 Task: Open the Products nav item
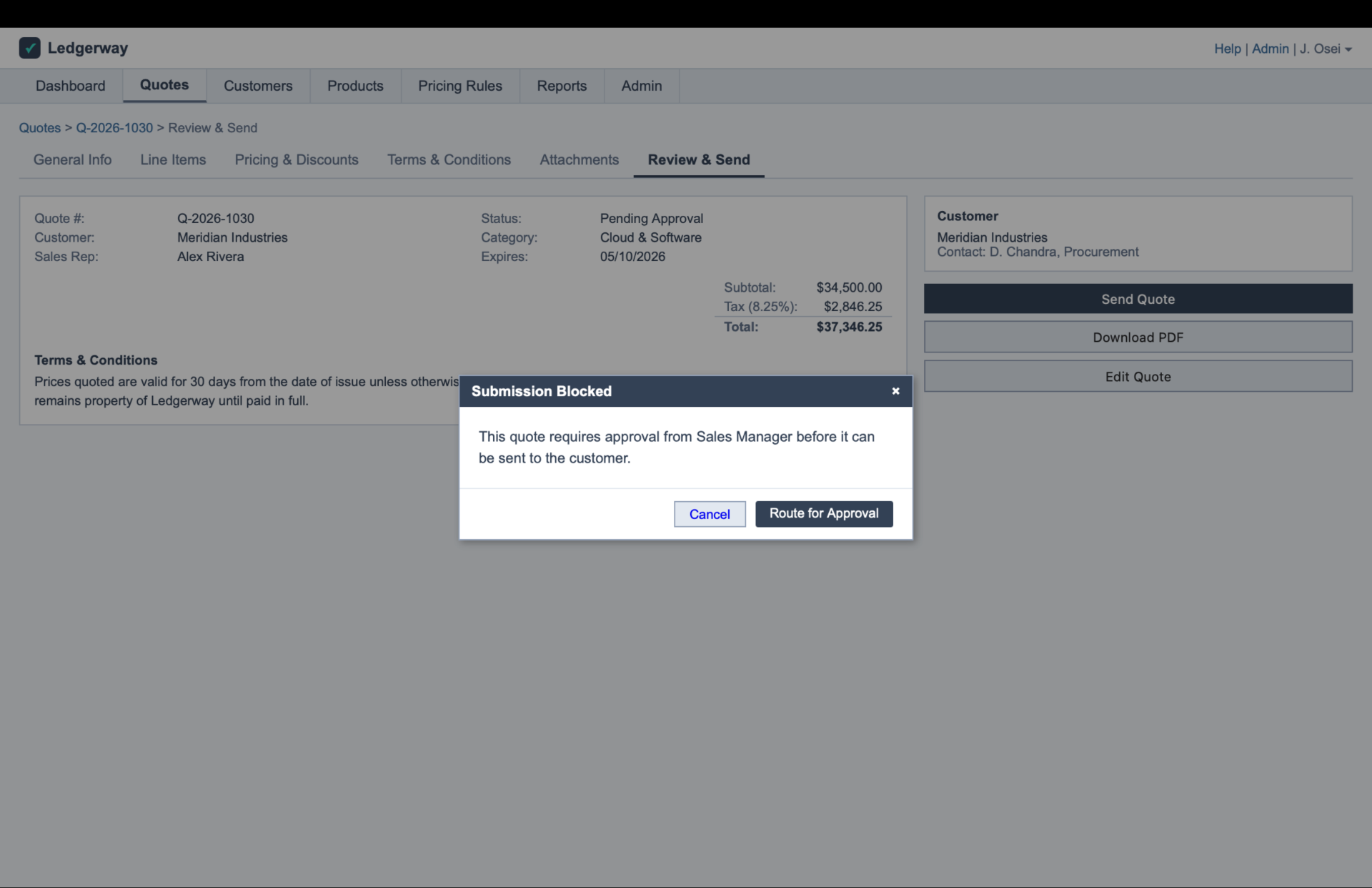(355, 86)
